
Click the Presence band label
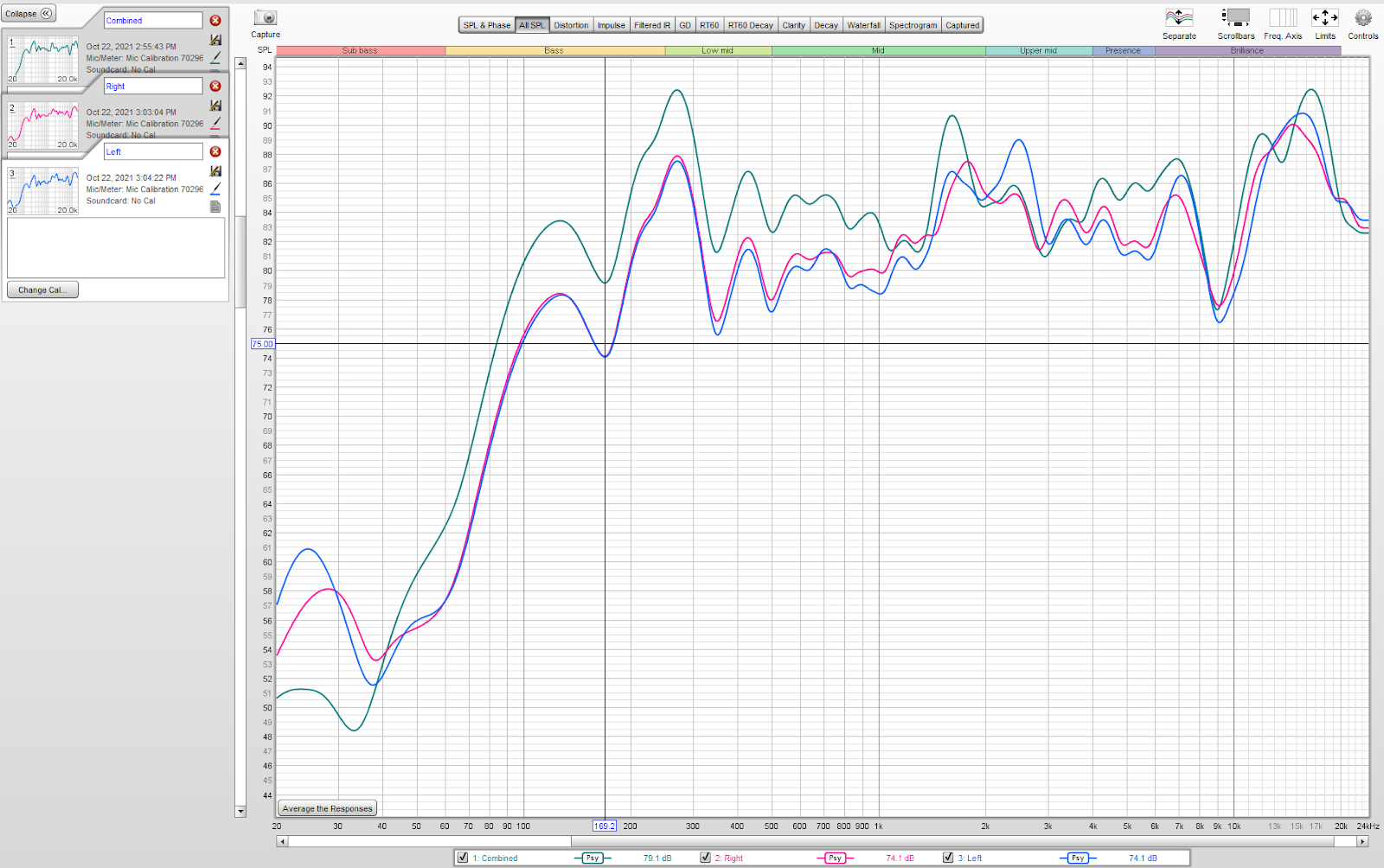pos(1123,51)
